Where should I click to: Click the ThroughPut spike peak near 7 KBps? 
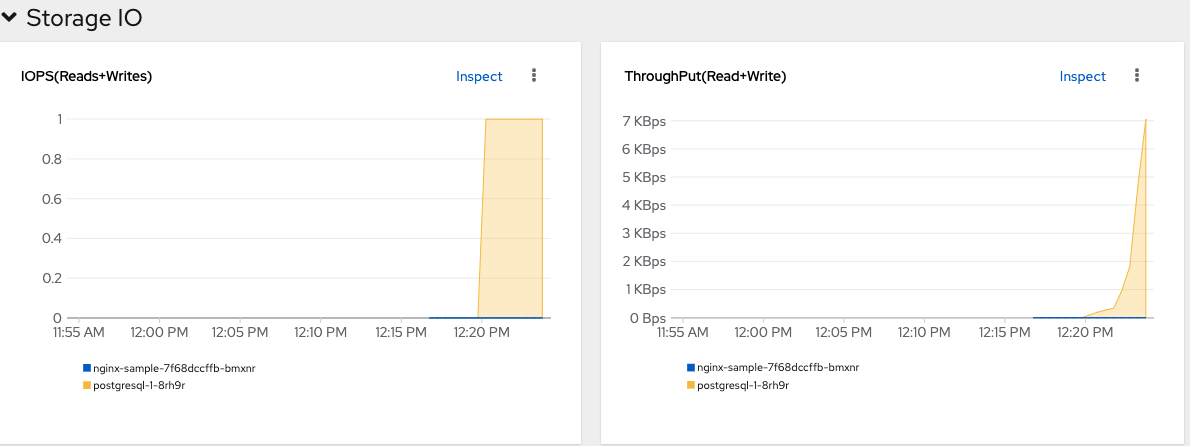pos(1145,122)
